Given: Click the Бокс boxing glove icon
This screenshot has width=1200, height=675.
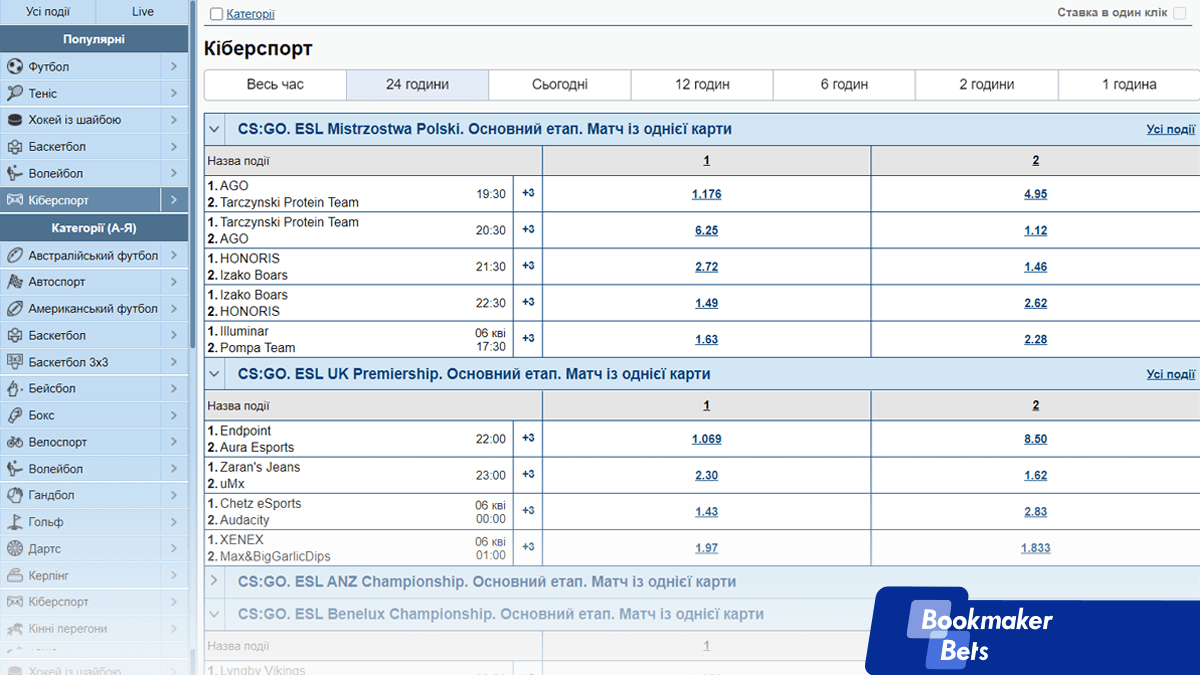Looking at the screenshot, I should coord(15,415).
